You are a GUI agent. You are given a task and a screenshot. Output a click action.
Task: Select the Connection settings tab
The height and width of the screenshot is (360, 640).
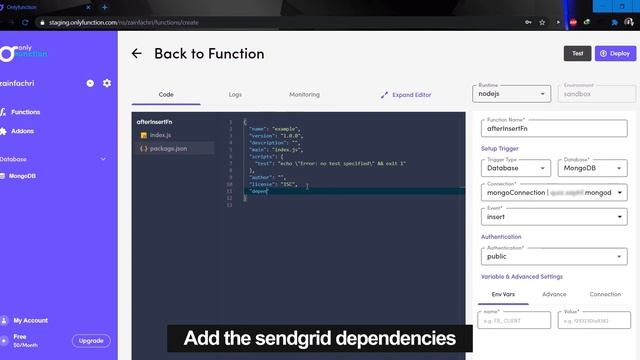click(605, 294)
